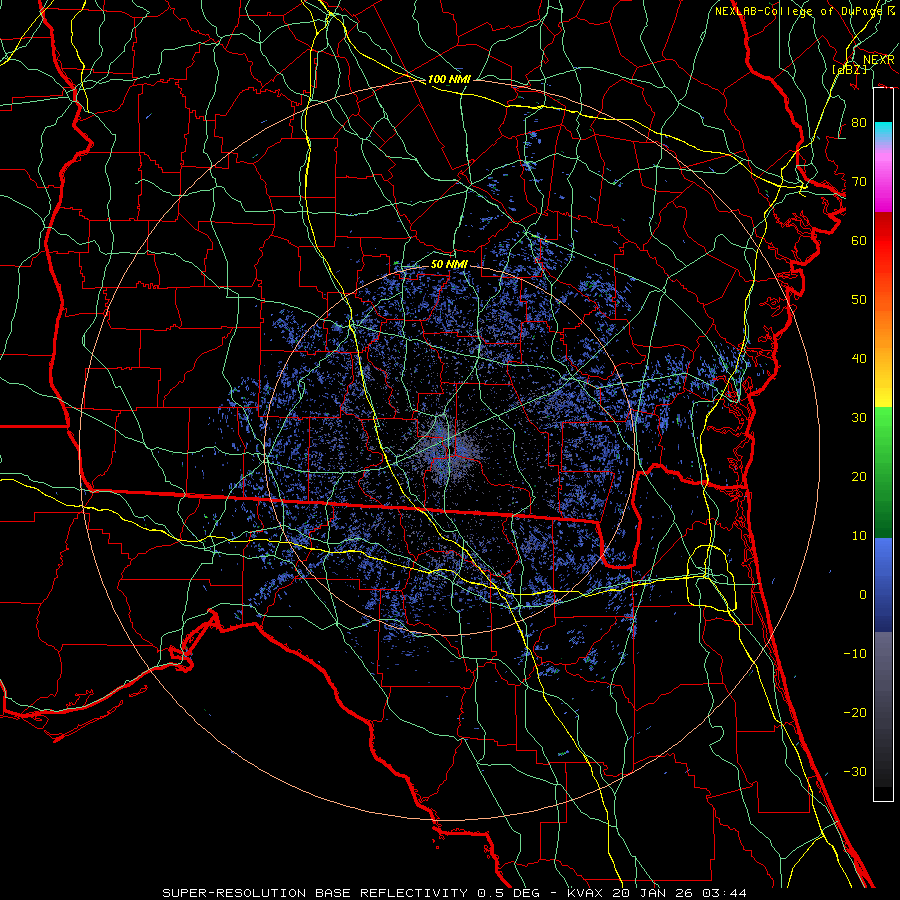The image size is (900, 900).
Task: Click the 80 value on reflectivity scale
Action: (x=859, y=122)
